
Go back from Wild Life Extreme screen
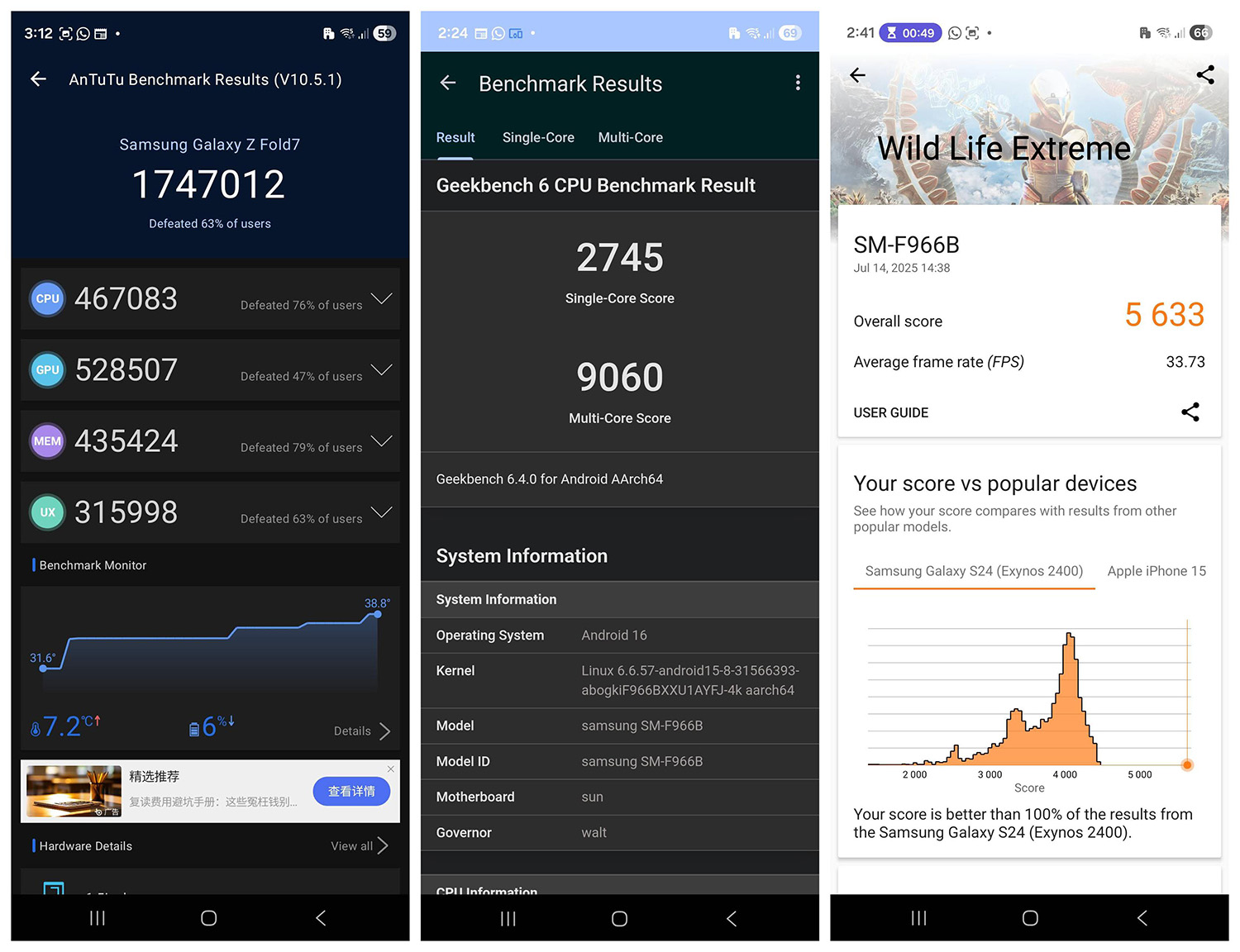857,75
